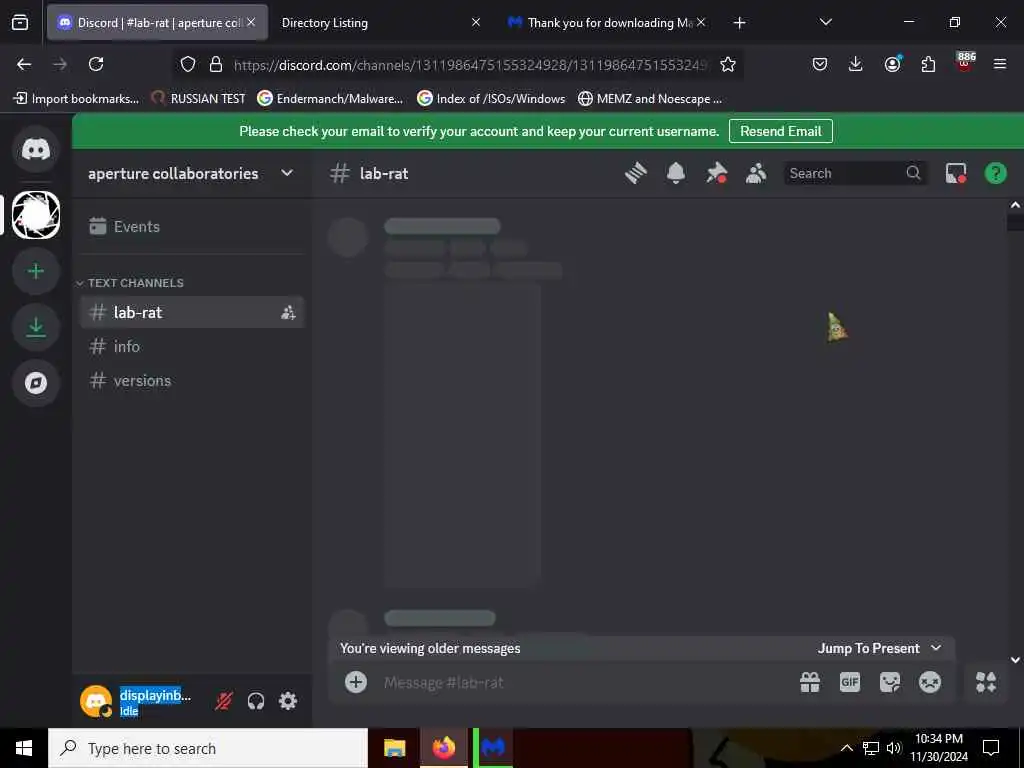Open the green Help icon
Screen dimensions: 1024x768
[995, 173]
